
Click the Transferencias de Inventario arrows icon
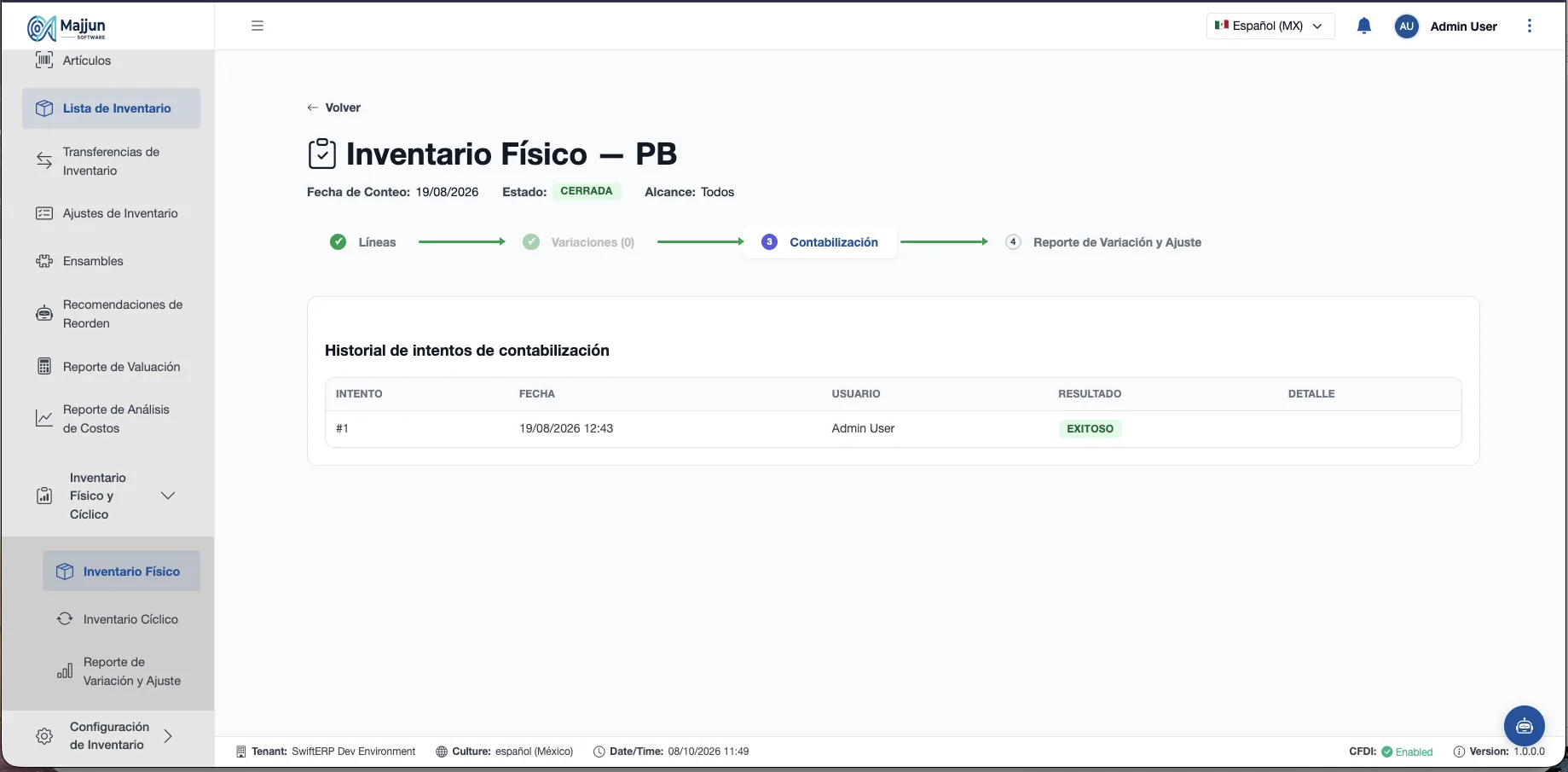pos(44,160)
